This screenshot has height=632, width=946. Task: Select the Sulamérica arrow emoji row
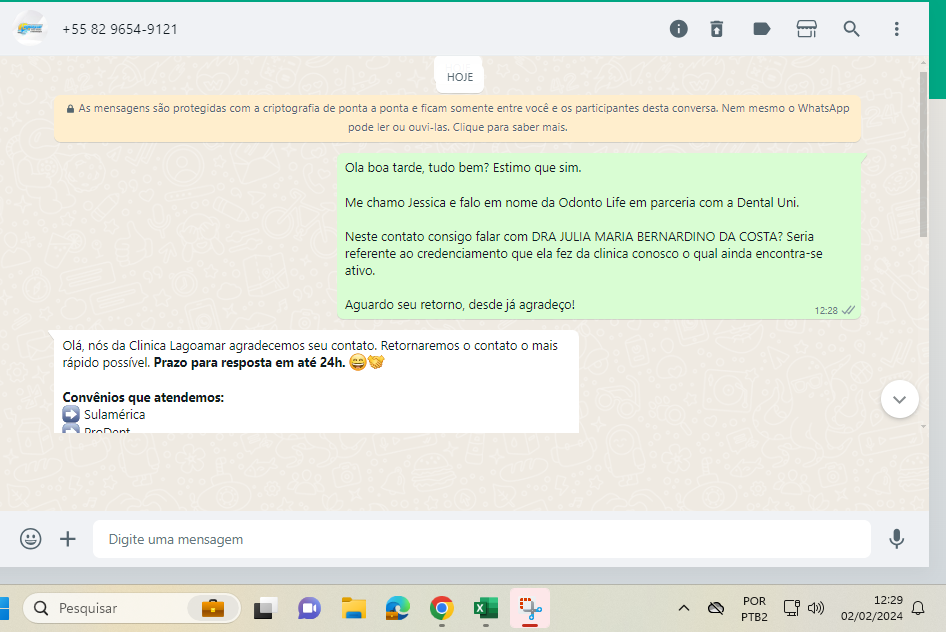pyautogui.click(x=104, y=414)
